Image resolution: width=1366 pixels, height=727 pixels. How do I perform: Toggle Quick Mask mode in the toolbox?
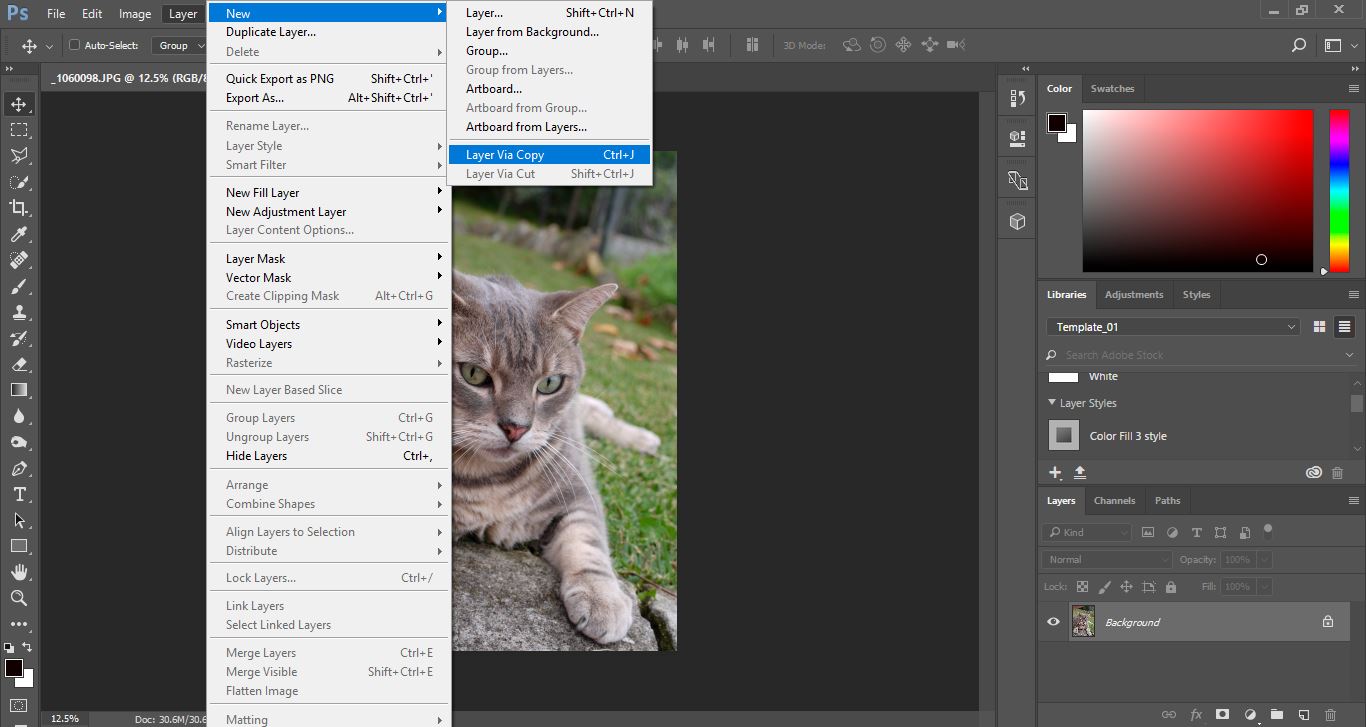pyautogui.click(x=19, y=705)
